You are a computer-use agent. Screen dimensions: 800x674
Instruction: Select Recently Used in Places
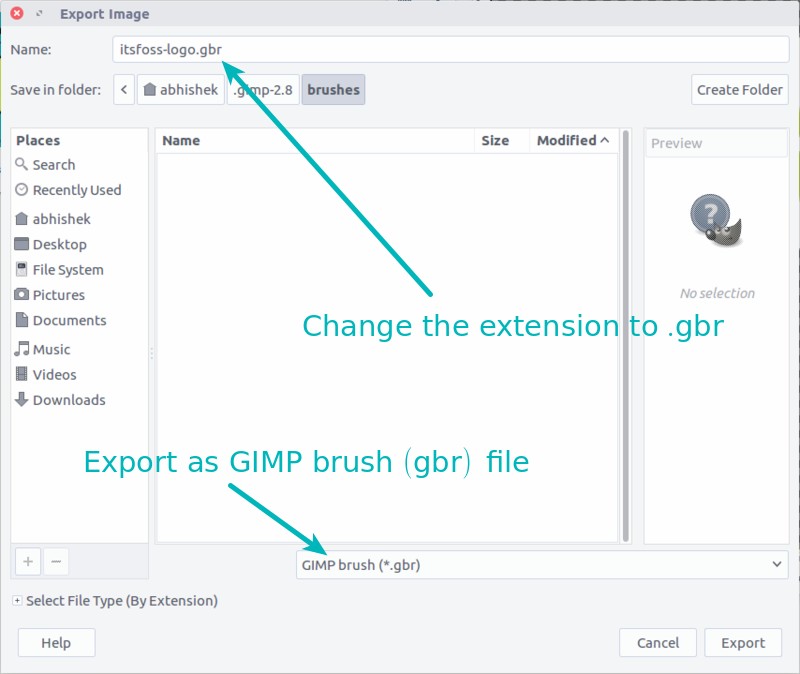[x=77, y=190]
